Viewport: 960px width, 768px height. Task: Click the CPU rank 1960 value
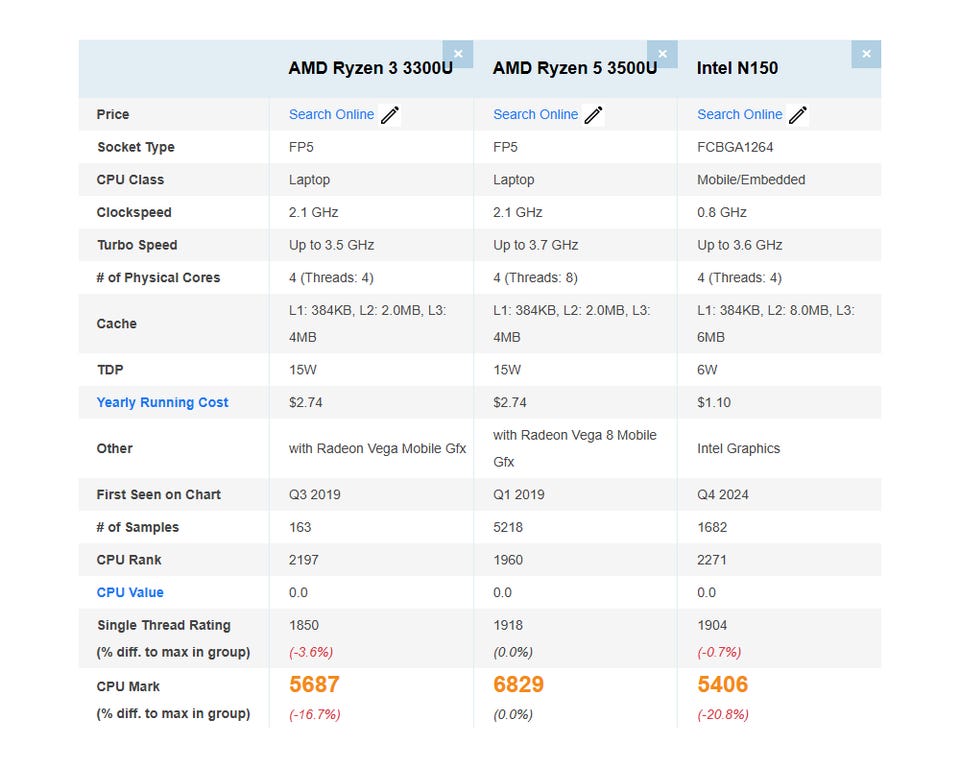(508, 560)
